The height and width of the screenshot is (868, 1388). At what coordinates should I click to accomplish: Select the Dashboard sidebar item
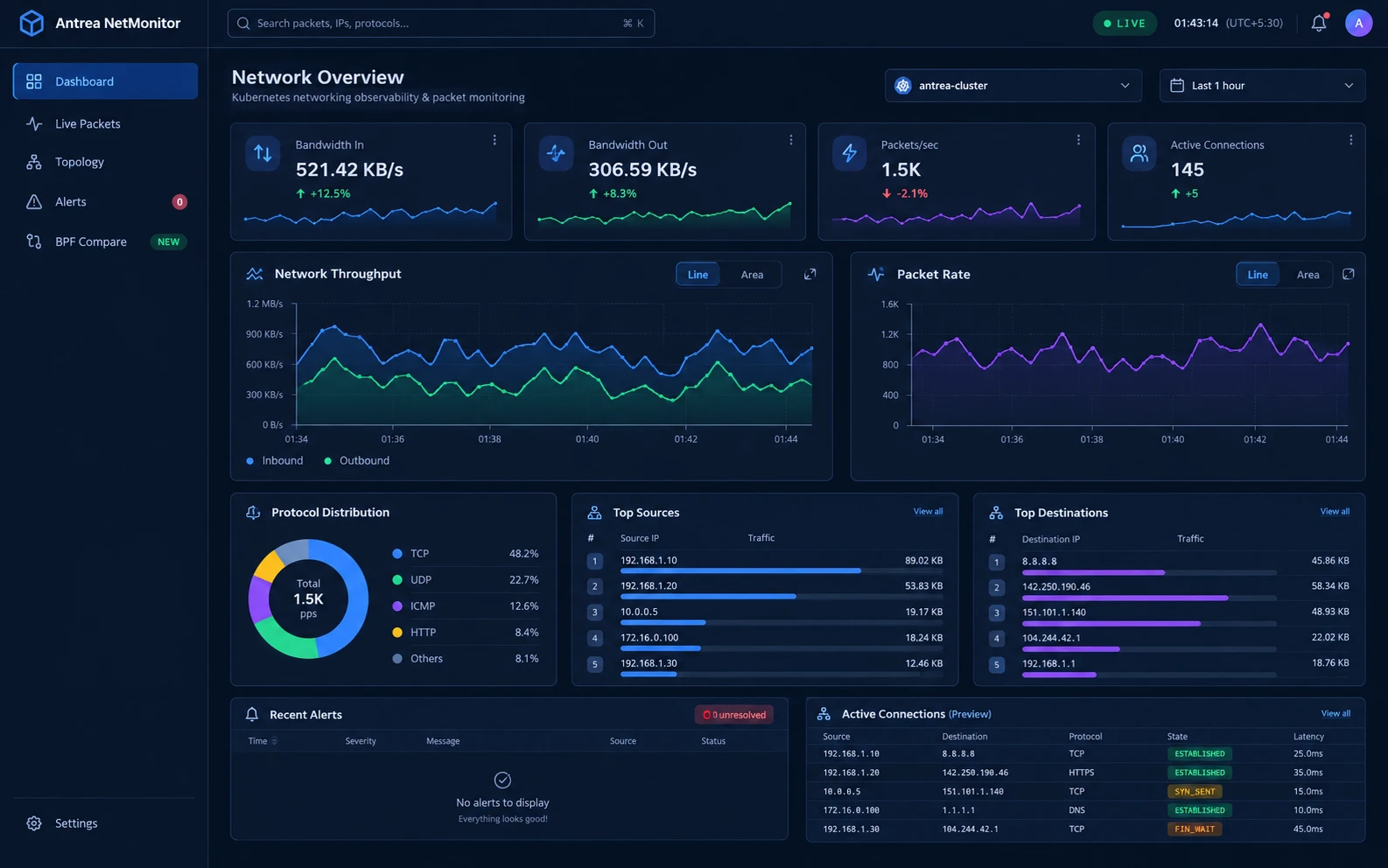[105, 81]
